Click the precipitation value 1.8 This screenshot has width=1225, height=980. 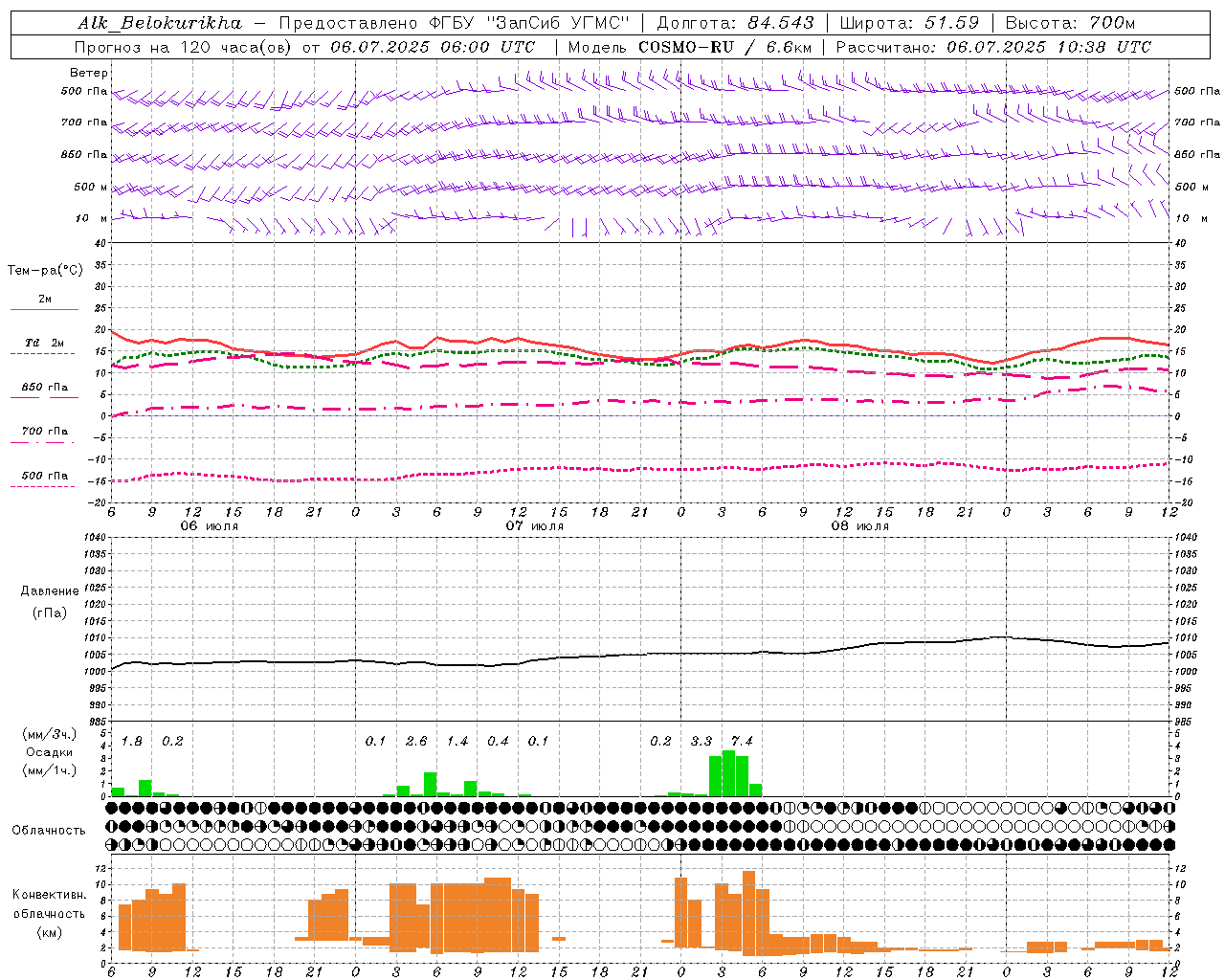132,742
